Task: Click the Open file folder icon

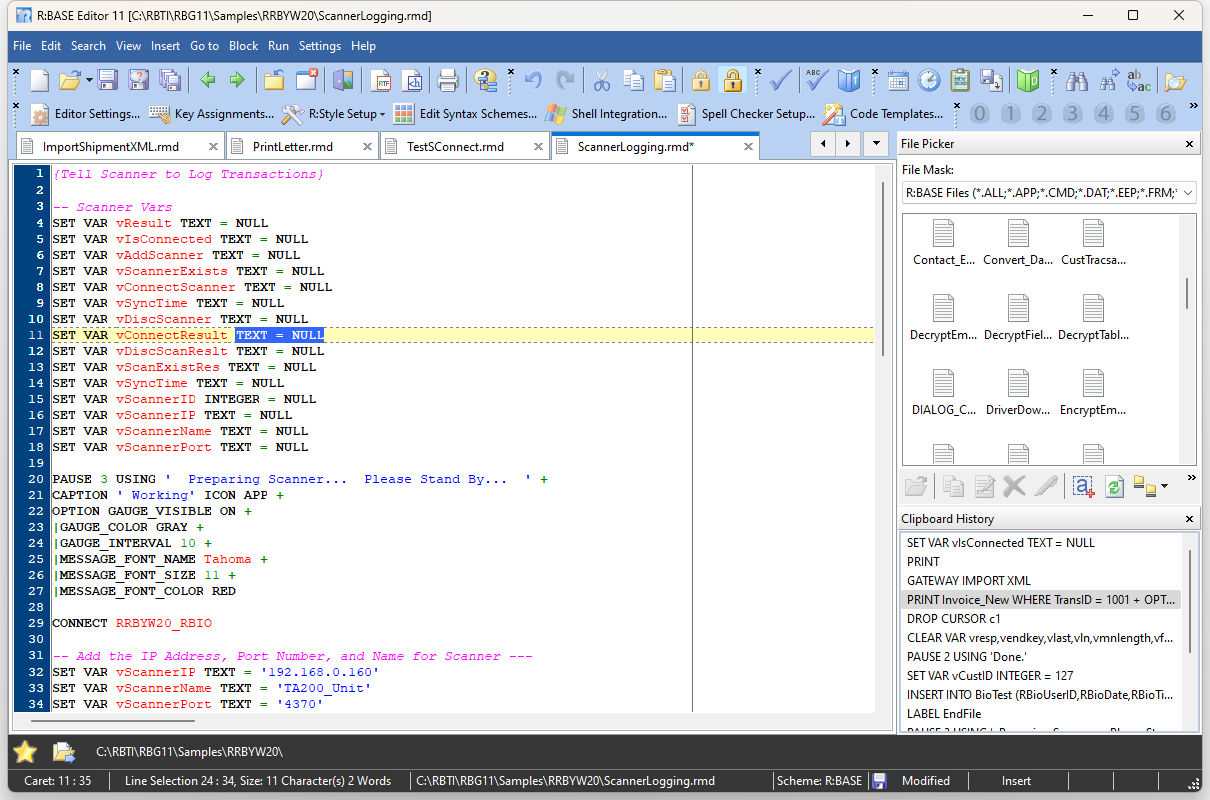Action: [x=69, y=80]
